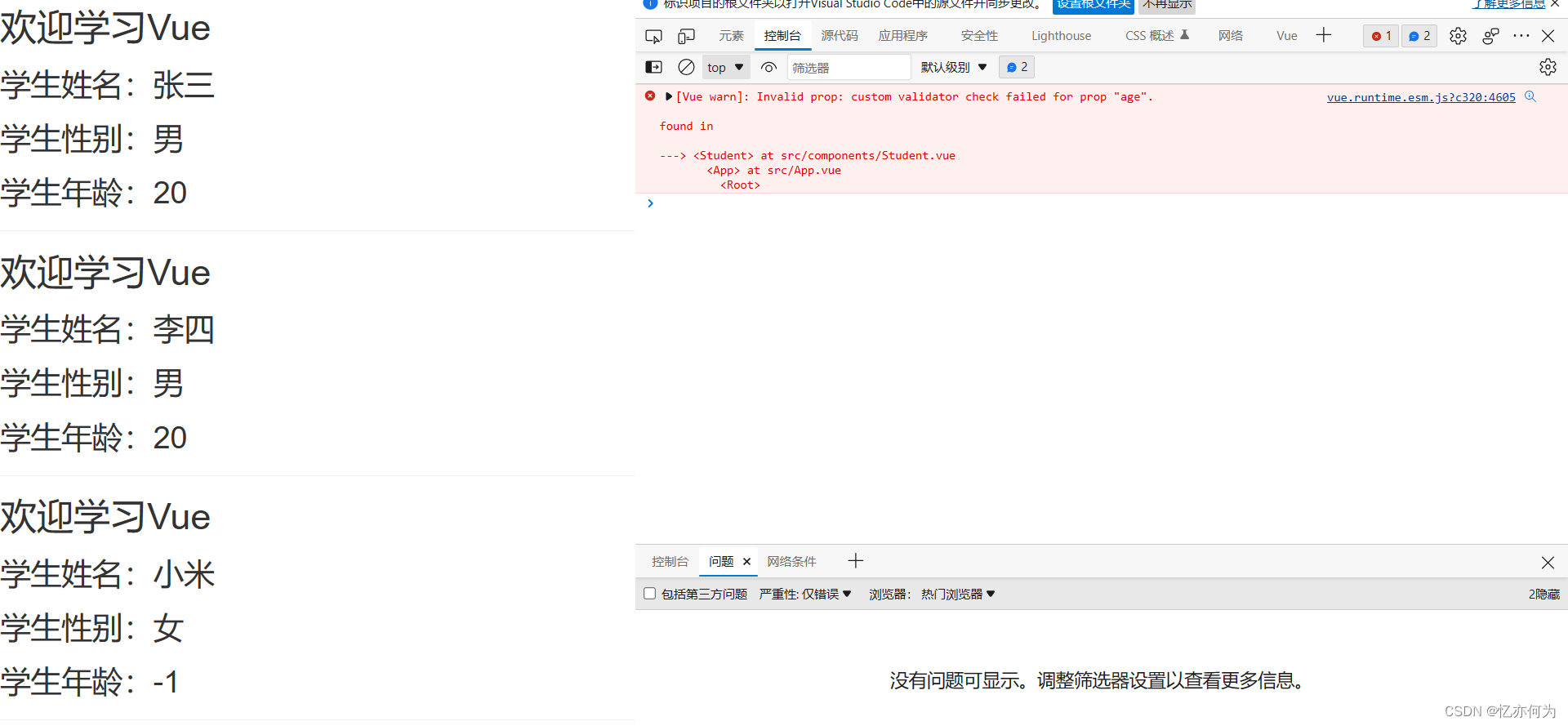Screen dimensions: 1568x726
Task: Open the CSS 概述 tab
Action: tap(1157, 36)
